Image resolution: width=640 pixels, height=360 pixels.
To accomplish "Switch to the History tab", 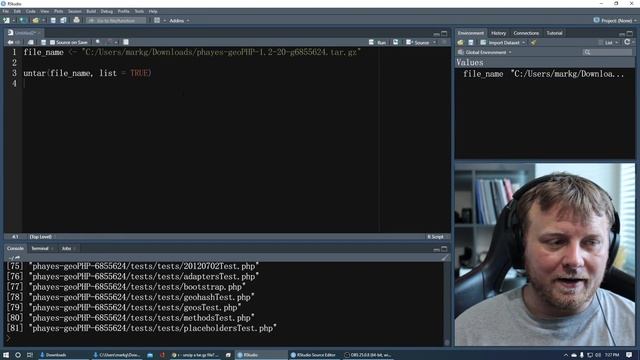I will 498,33.
